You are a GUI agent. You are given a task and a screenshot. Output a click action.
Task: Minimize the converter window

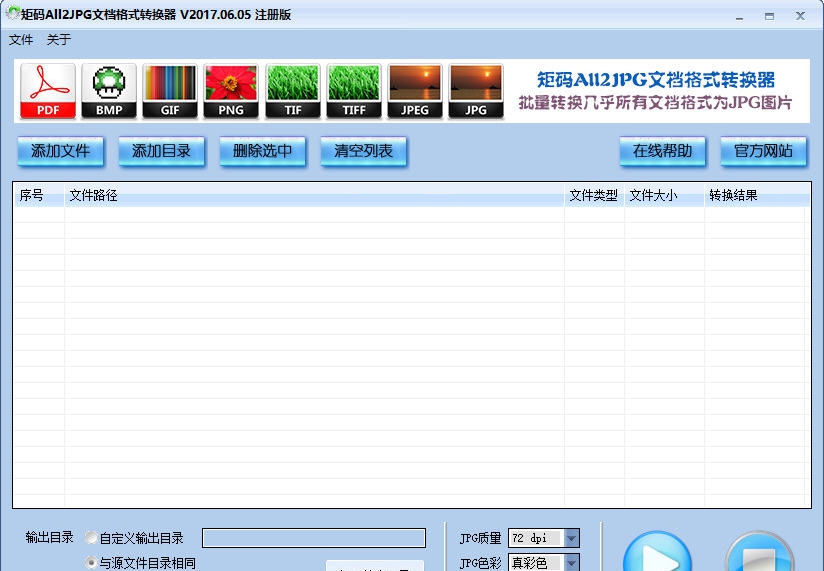click(x=739, y=16)
